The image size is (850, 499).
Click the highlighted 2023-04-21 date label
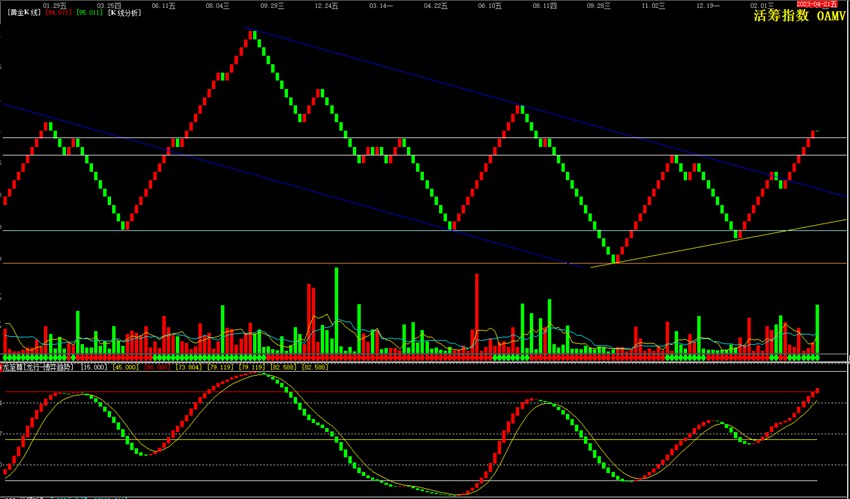click(817, 4)
